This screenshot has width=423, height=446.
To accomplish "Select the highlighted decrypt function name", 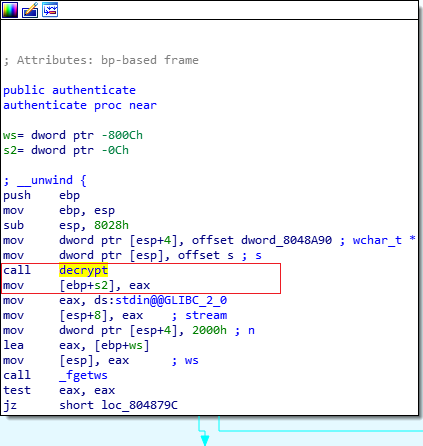I will (83, 270).
